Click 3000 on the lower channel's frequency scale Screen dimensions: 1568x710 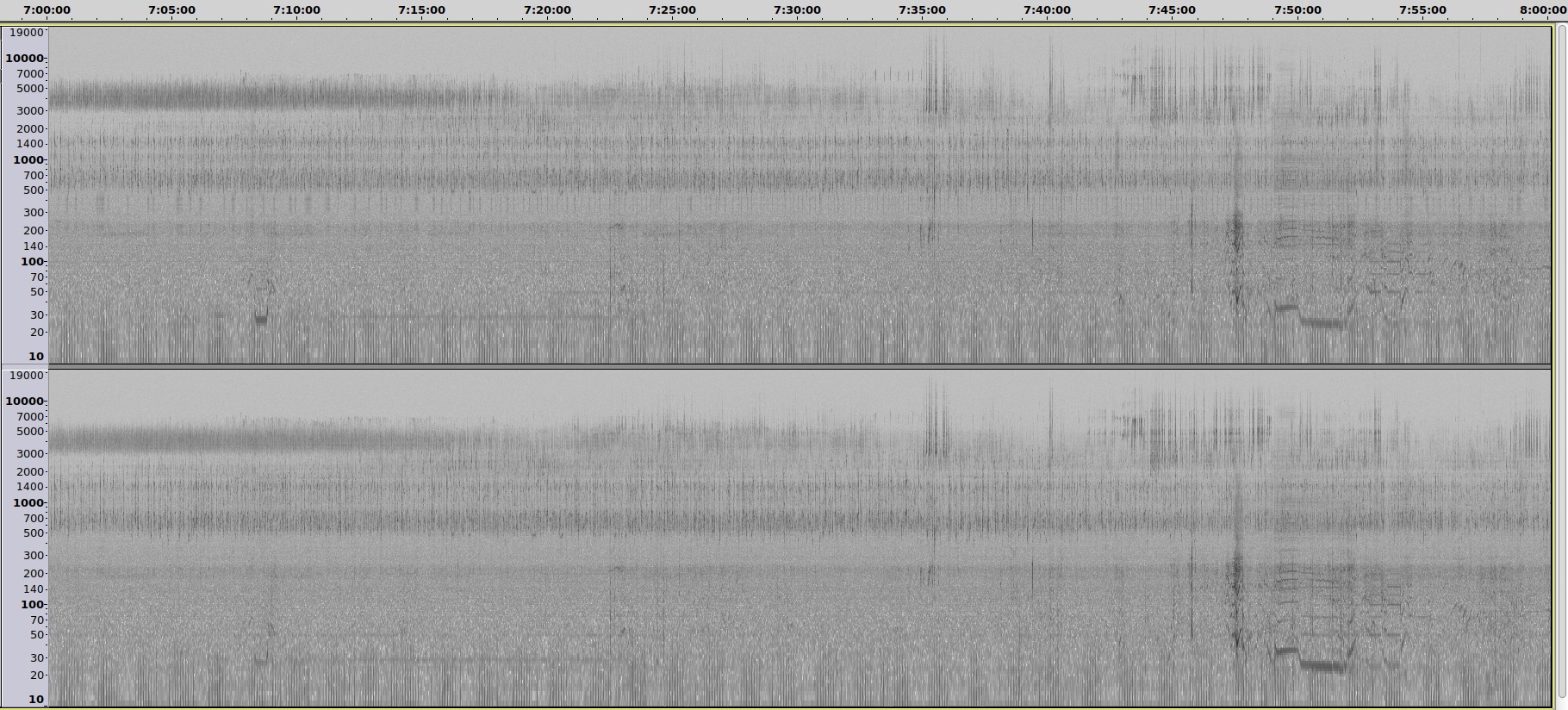[x=29, y=454]
